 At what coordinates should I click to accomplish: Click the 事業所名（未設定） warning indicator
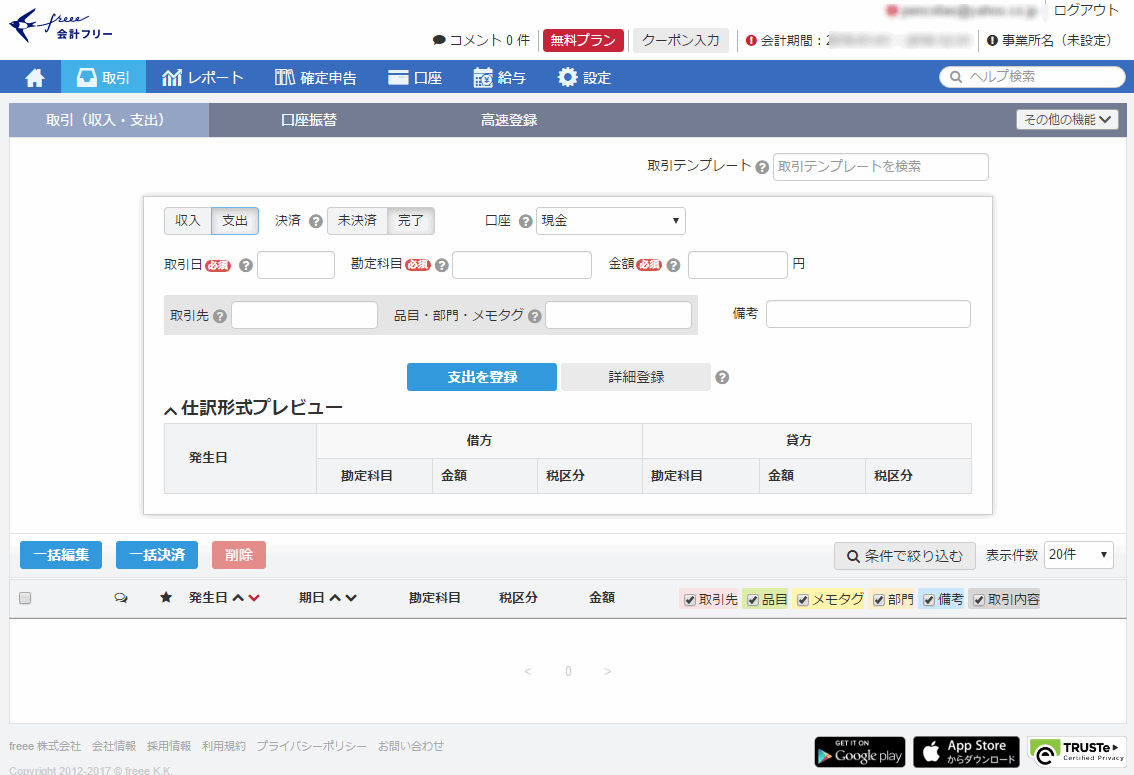coord(992,40)
